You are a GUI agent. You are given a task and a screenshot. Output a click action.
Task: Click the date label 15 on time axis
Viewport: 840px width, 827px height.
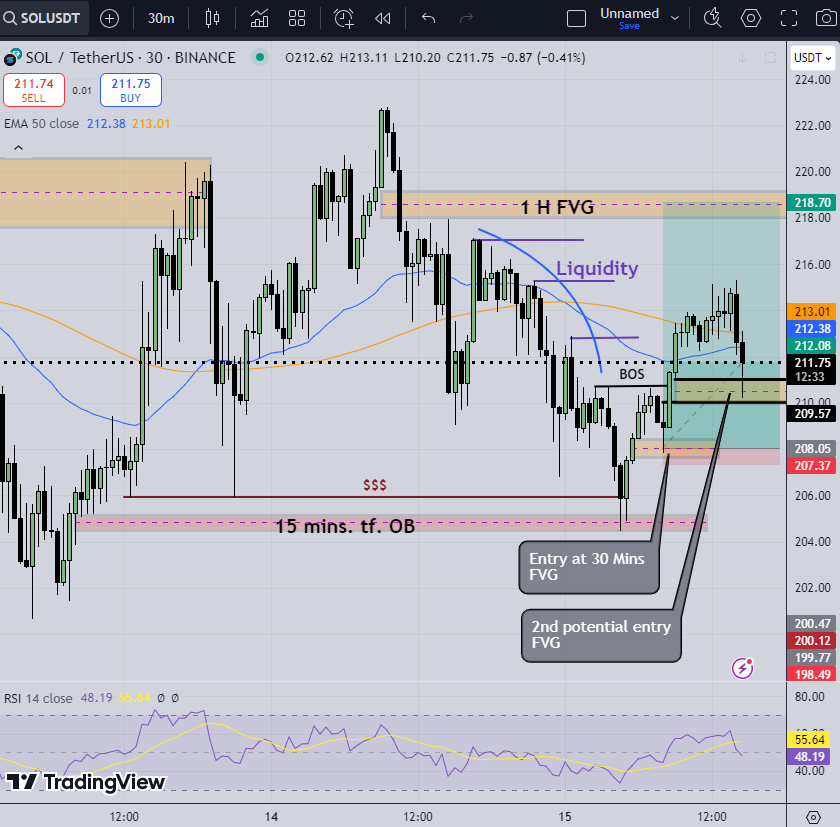pos(565,817)
